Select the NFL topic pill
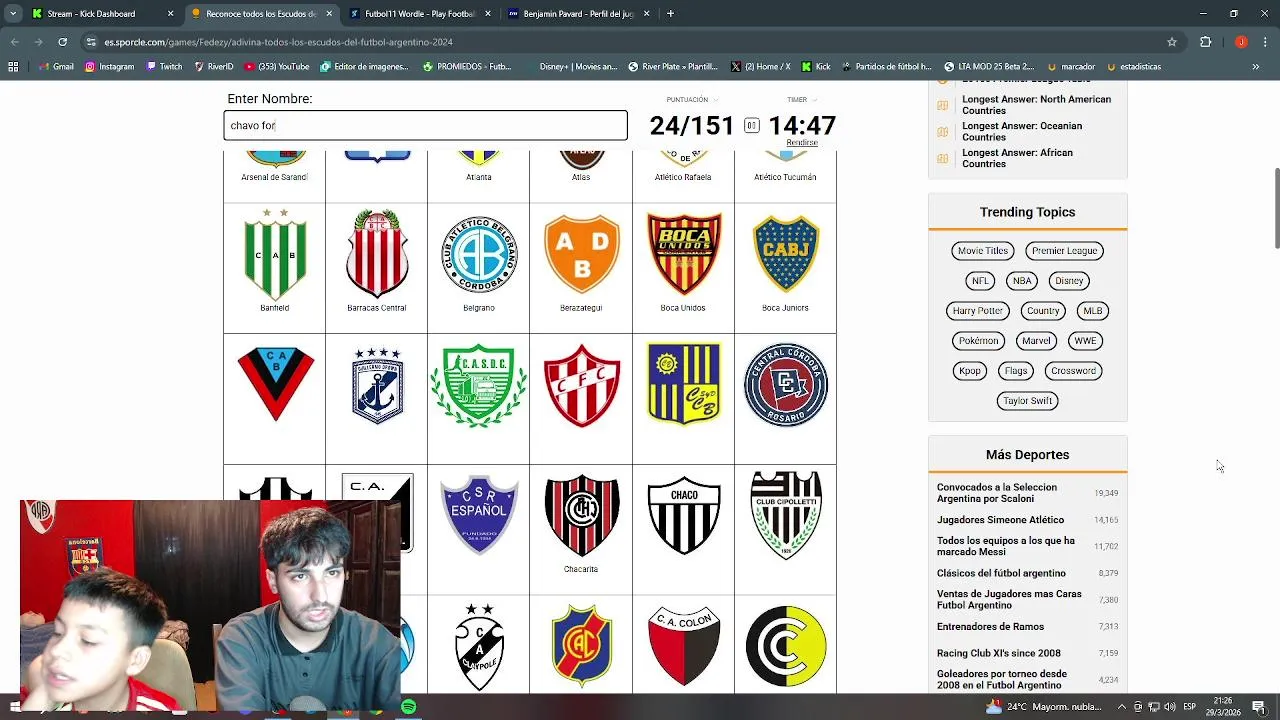The width and height of the screenshot is (1280, 720). [980, 281]
